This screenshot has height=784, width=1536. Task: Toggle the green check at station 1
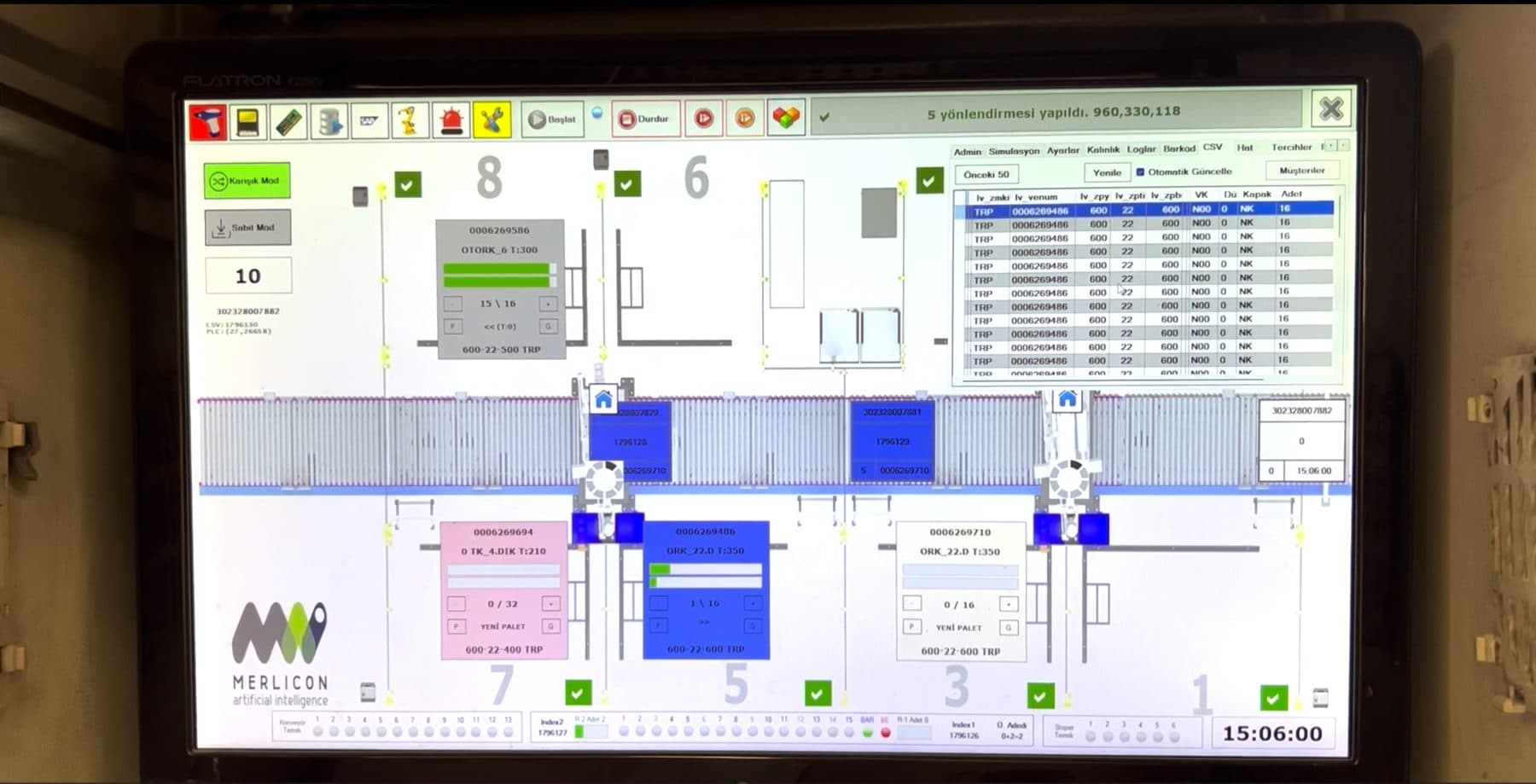click(1273, 698)
